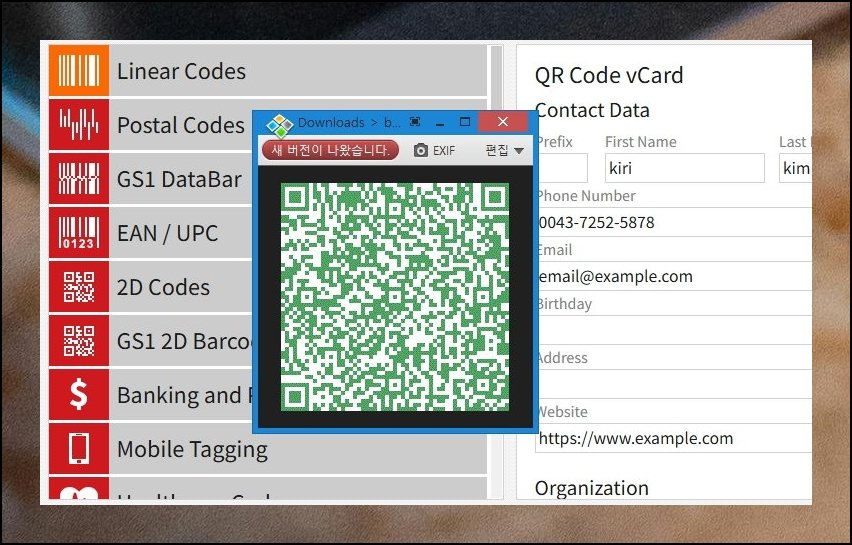
Task: Maximize the image viewer window
Action: (465, 122)
